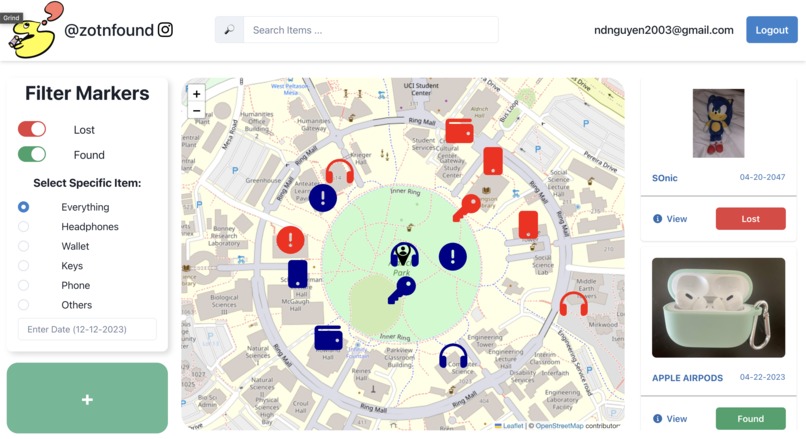Toggle the Found markers switch
Screen dimensions: 806x439
[x=32, y=154]
